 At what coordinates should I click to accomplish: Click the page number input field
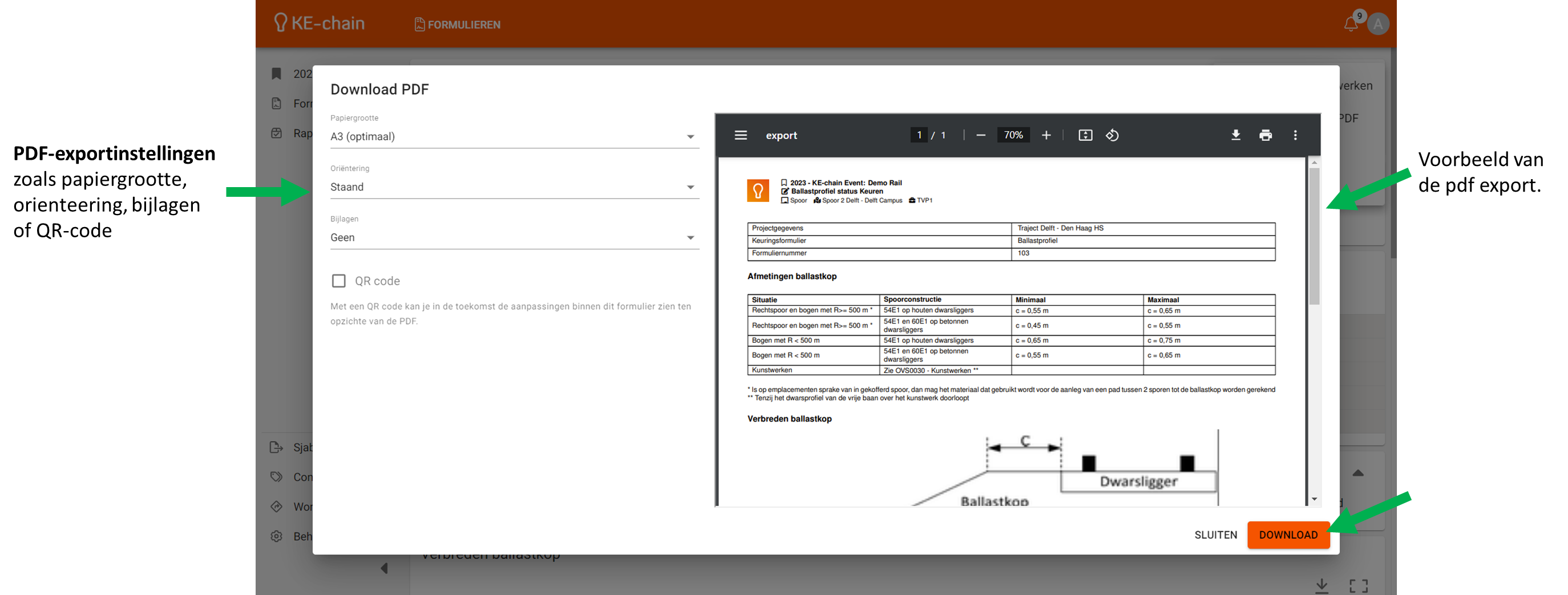pos(919,135)
